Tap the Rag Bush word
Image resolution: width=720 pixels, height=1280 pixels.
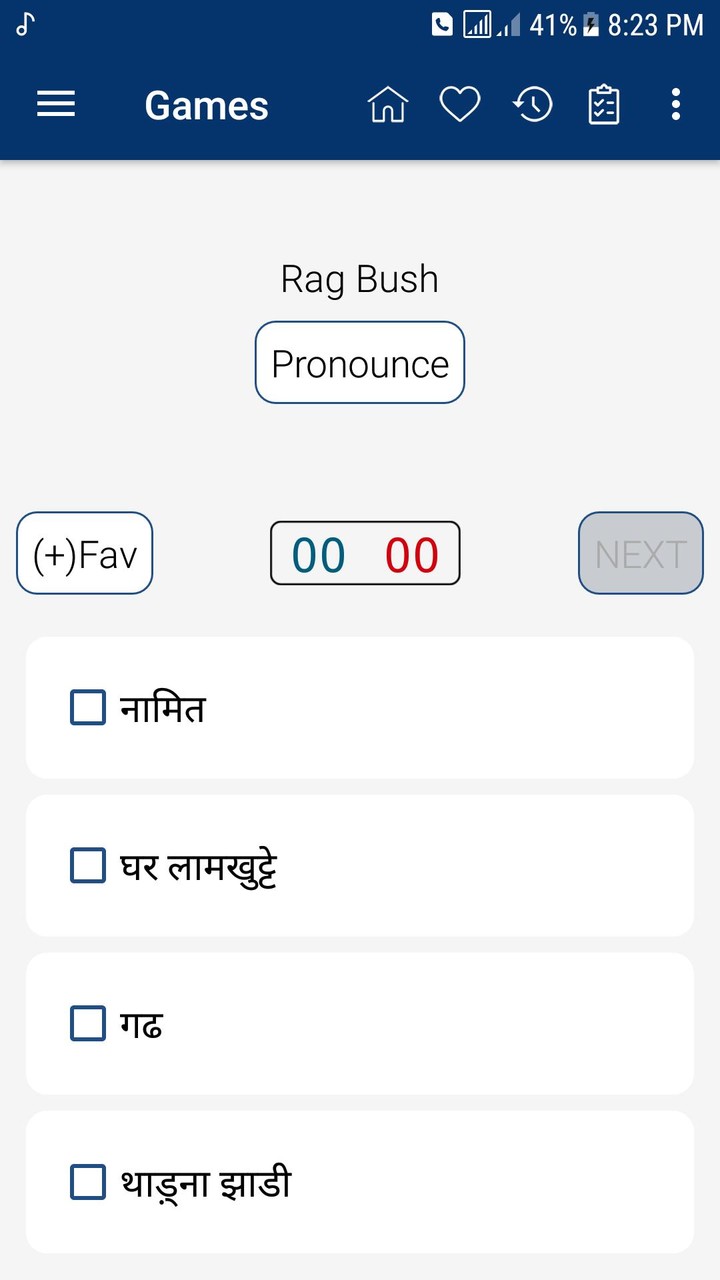click(359, 279)
